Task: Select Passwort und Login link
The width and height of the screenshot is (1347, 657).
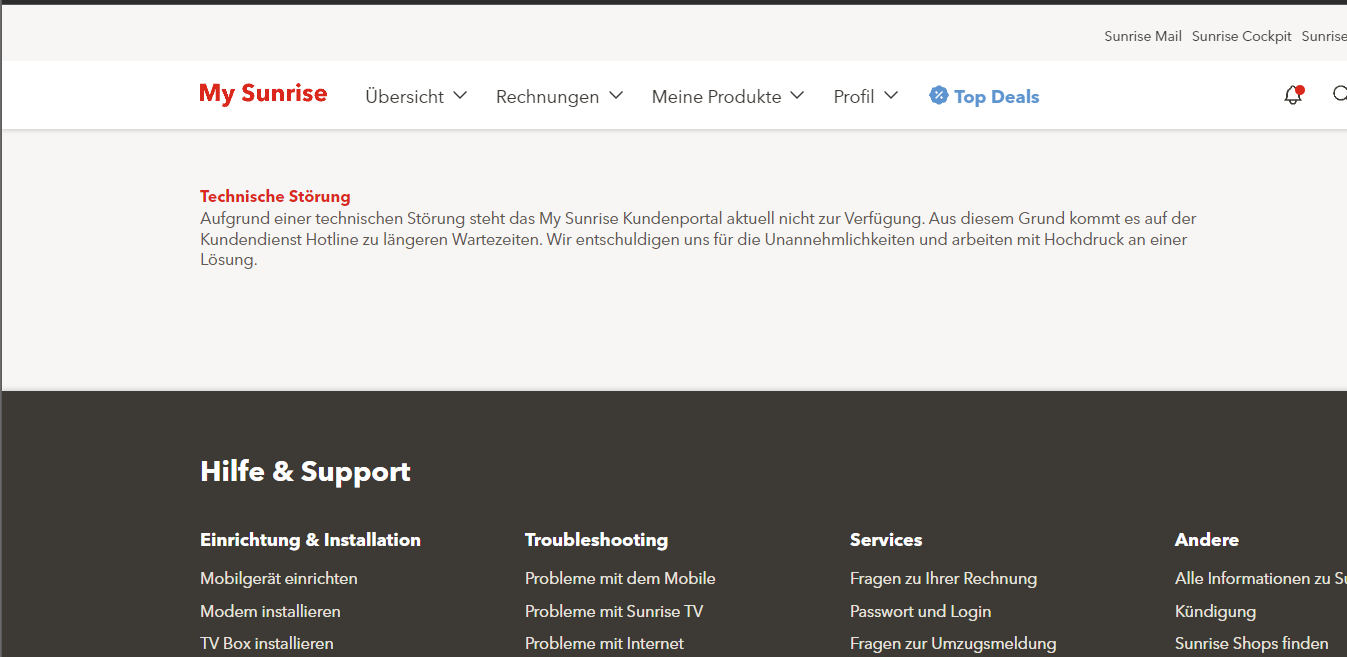Action: 920,611
